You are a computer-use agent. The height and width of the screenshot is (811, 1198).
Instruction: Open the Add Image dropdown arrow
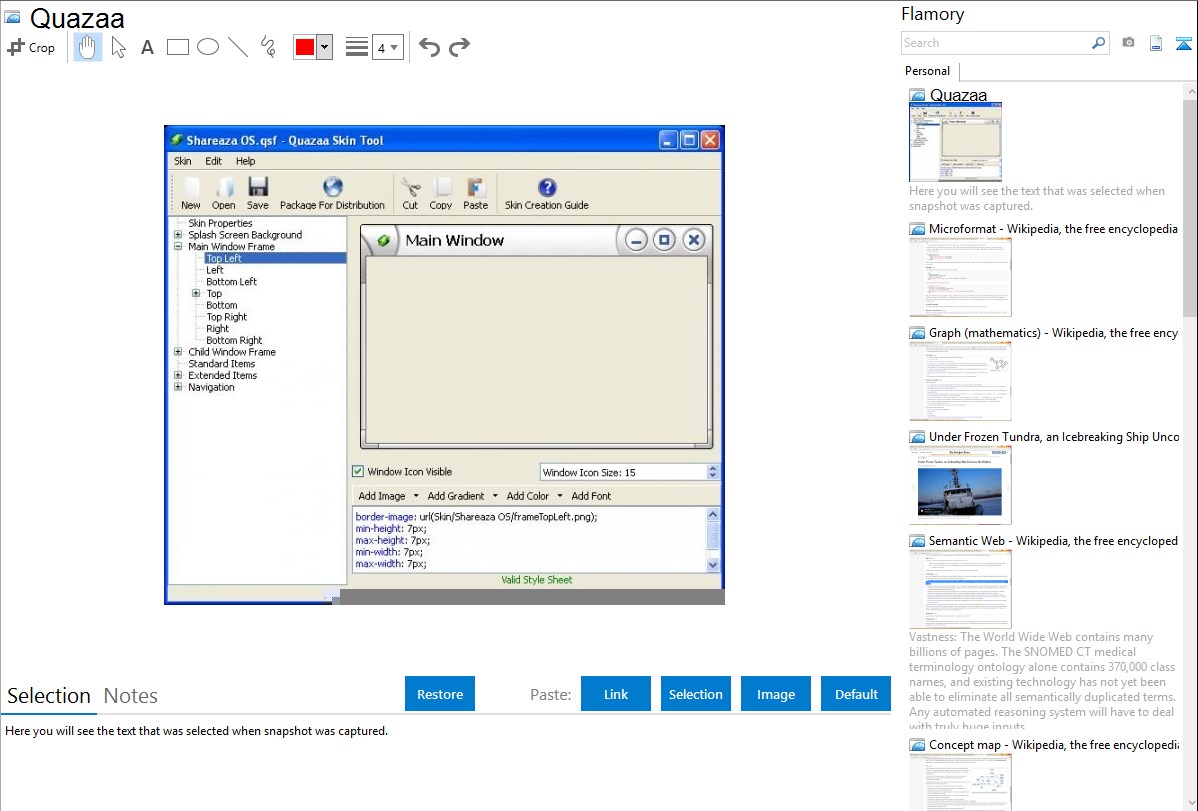pyautogui.click(x=416, y=495)
